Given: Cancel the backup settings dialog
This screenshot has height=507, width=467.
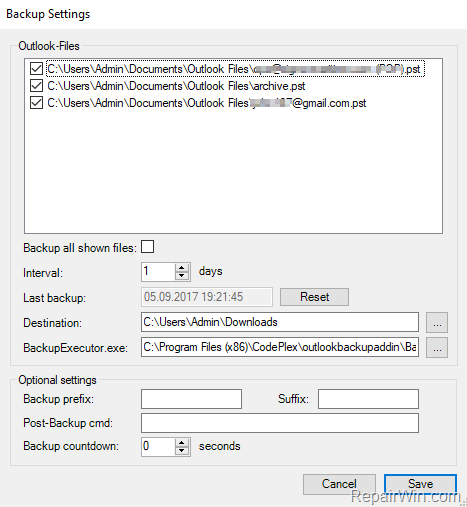Looking at the screenshot, I should pos(339,484).
